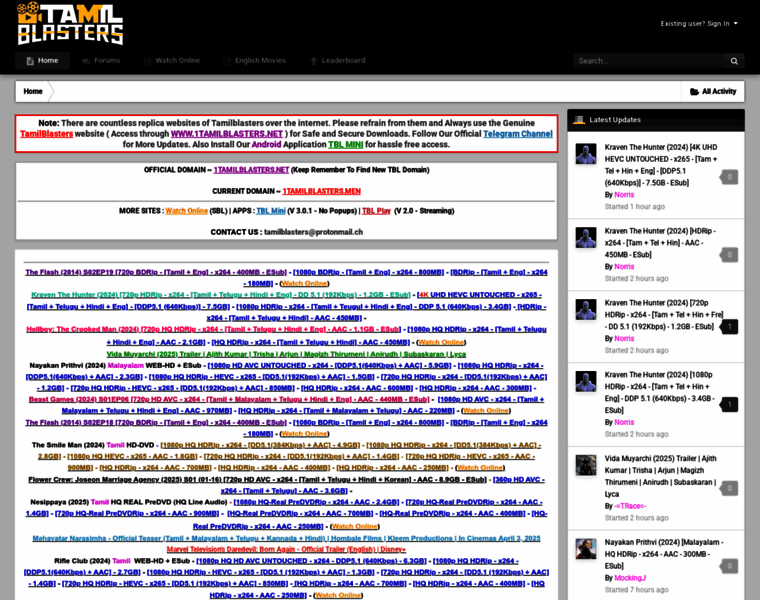Screen dimensions: 760x600
Task: Open TBL Mini V 3.0.1 app link
Action: [x=271, y=211]
